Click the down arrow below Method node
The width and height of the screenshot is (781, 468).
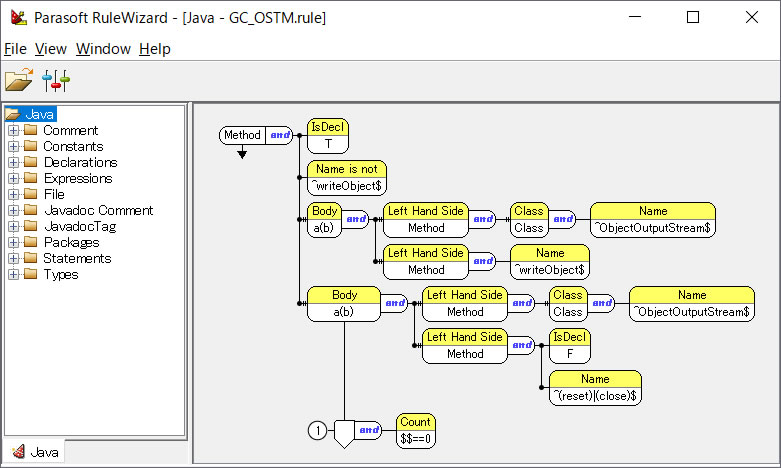coord(242,152)
